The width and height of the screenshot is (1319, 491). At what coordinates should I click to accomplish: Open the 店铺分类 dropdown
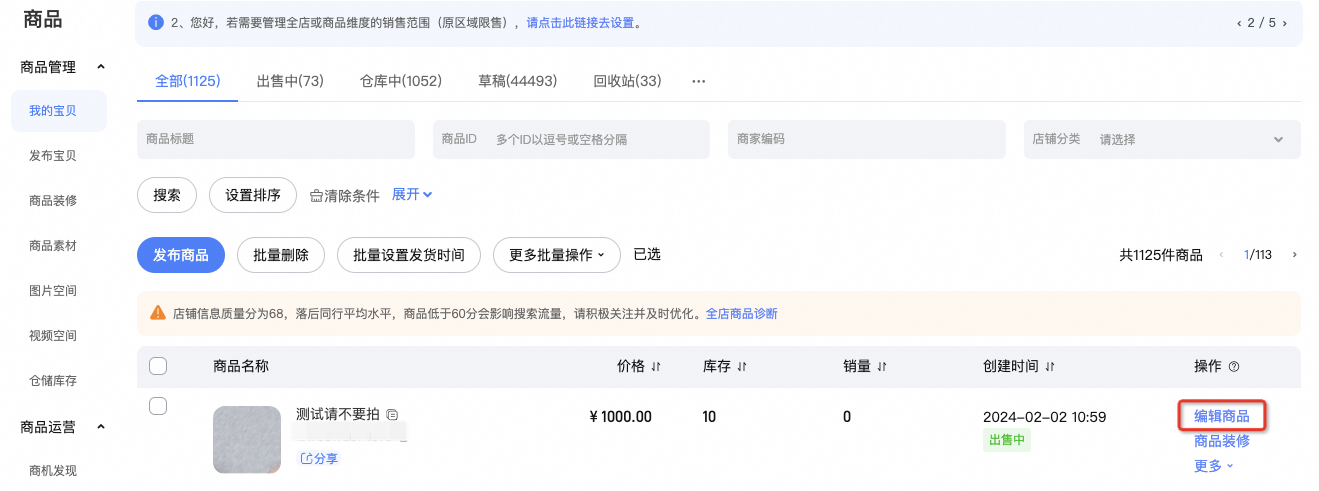(x=1162, y=139)
